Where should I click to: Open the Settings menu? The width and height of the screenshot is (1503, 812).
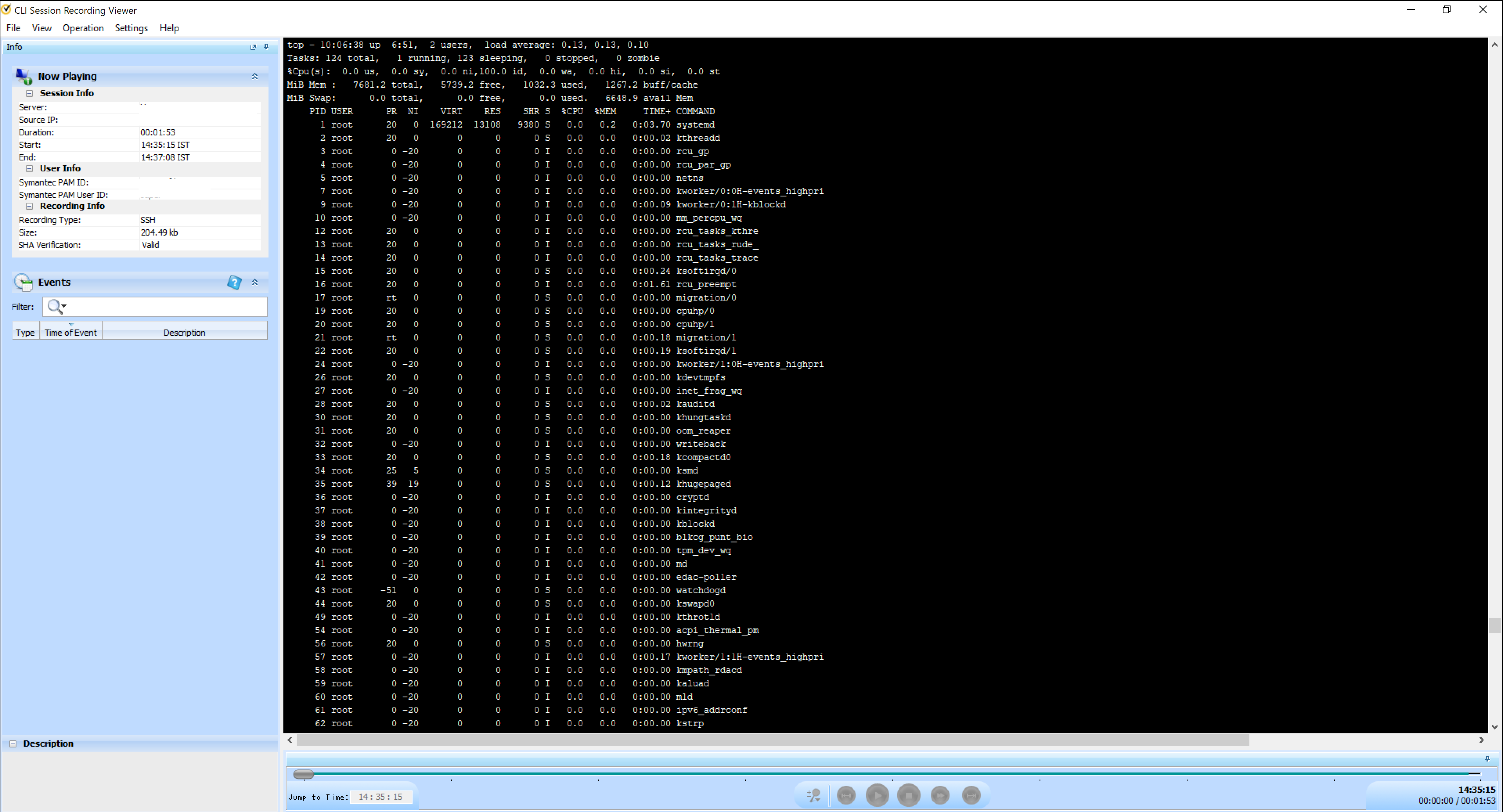coord(131,28)
